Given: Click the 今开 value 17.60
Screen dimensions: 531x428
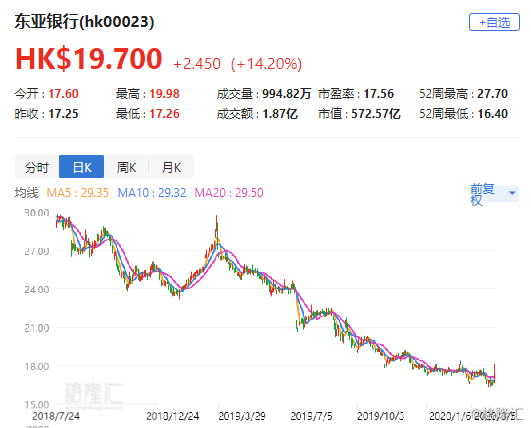Looking at the screenshot, I should coord(63,94).
